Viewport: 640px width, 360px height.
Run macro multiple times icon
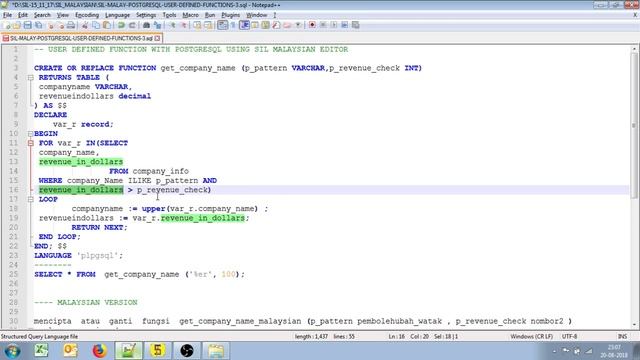(345, 25)
